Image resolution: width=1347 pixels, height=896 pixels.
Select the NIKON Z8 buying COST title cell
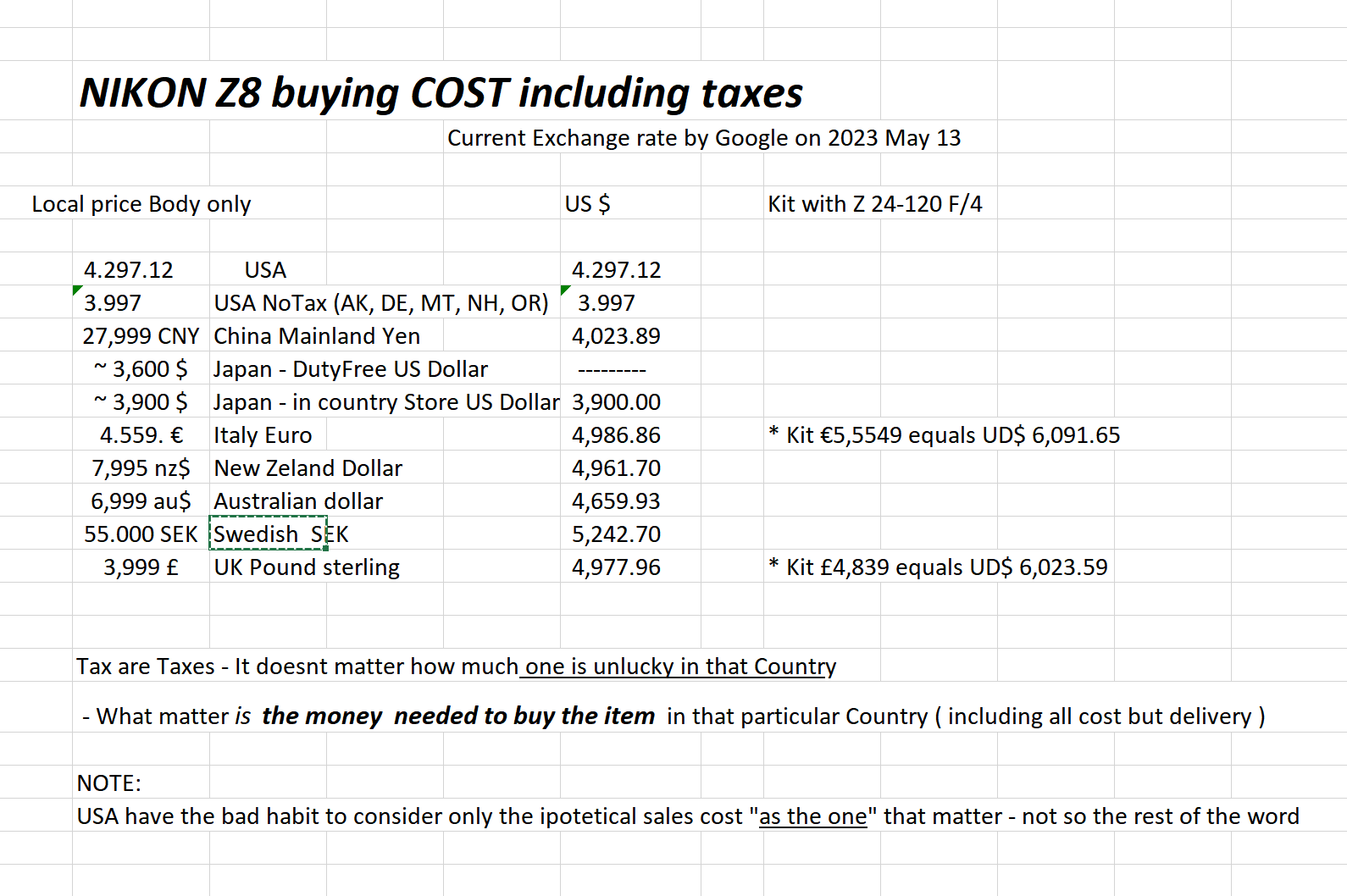click(441, 92)
